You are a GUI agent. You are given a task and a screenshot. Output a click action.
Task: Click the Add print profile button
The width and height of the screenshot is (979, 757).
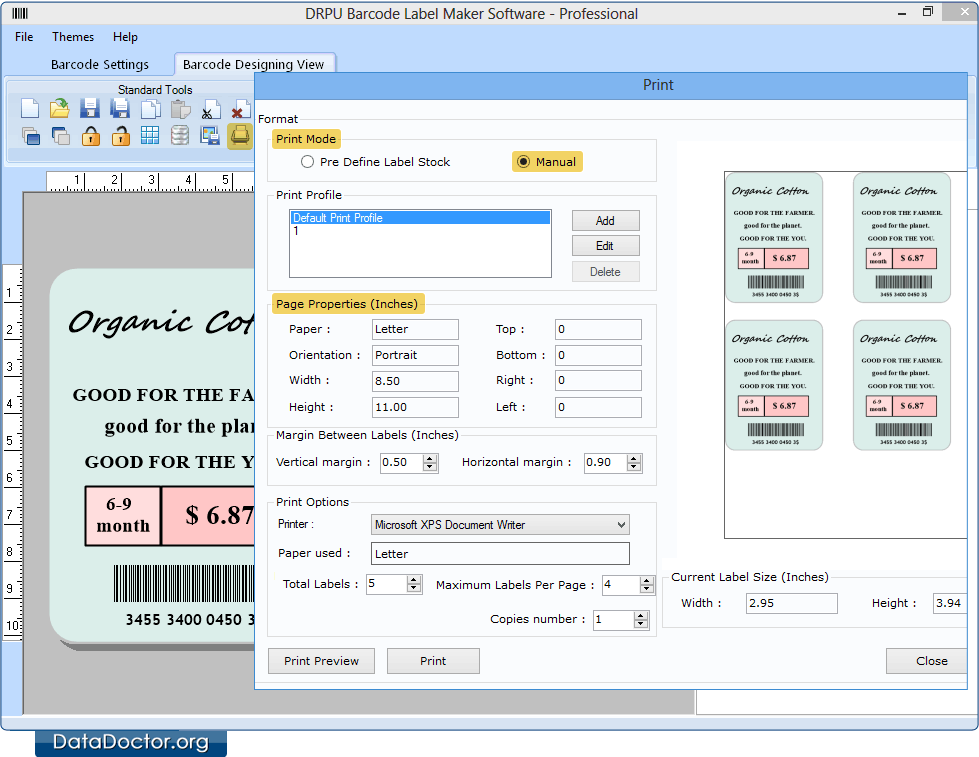[605, 220]
